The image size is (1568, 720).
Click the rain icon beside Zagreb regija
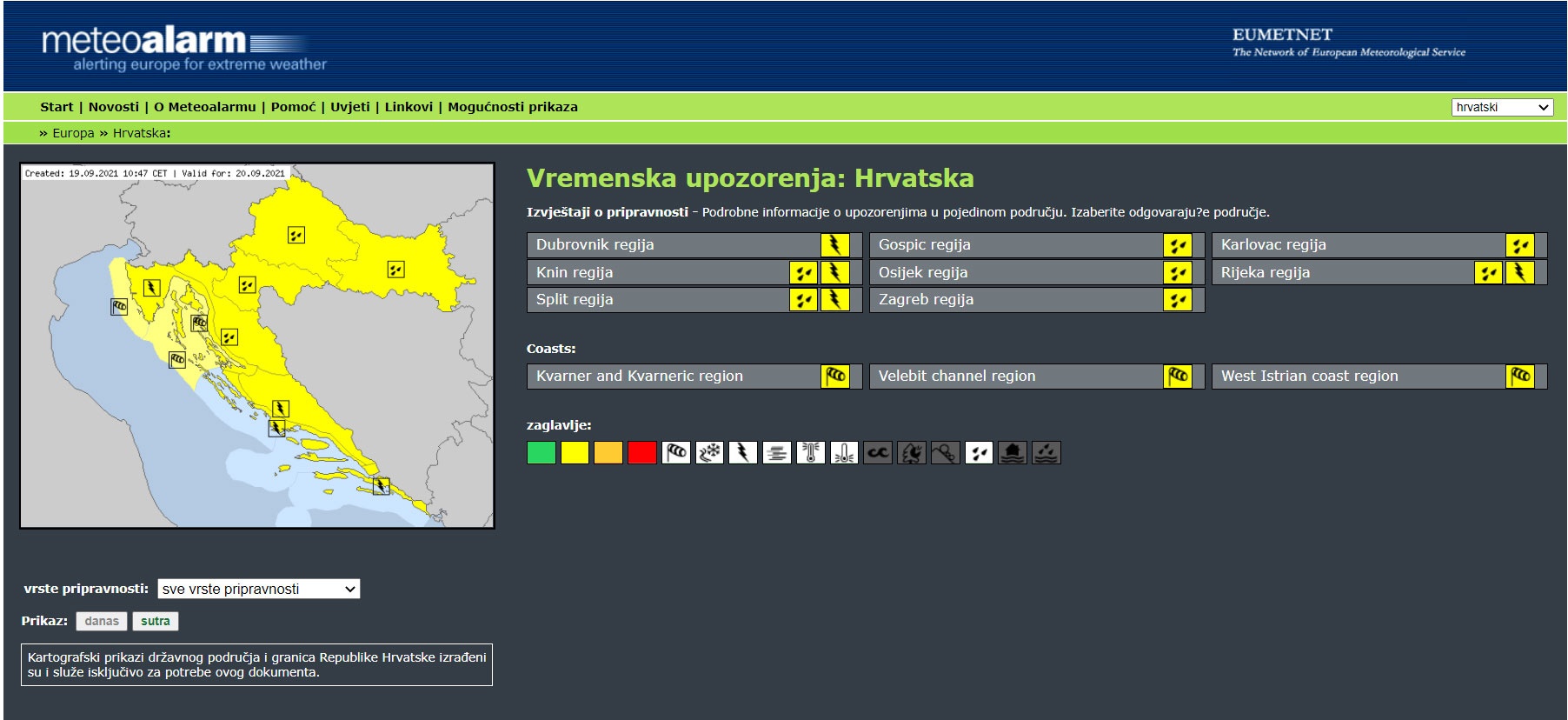click(1177, 300)
